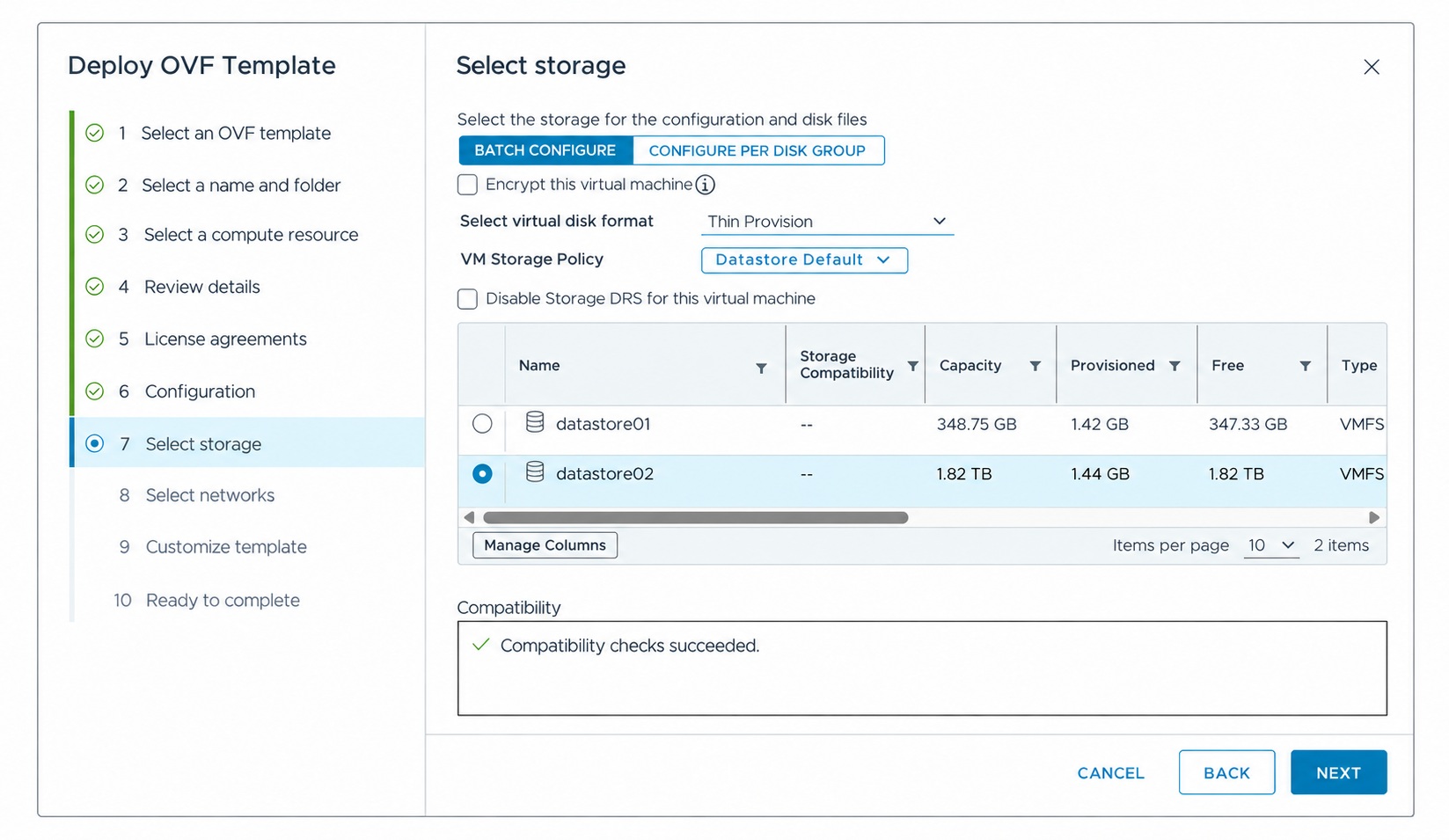Click the encryption info icon
Viewport: 1449px width, 840px height.
point(705,185)
